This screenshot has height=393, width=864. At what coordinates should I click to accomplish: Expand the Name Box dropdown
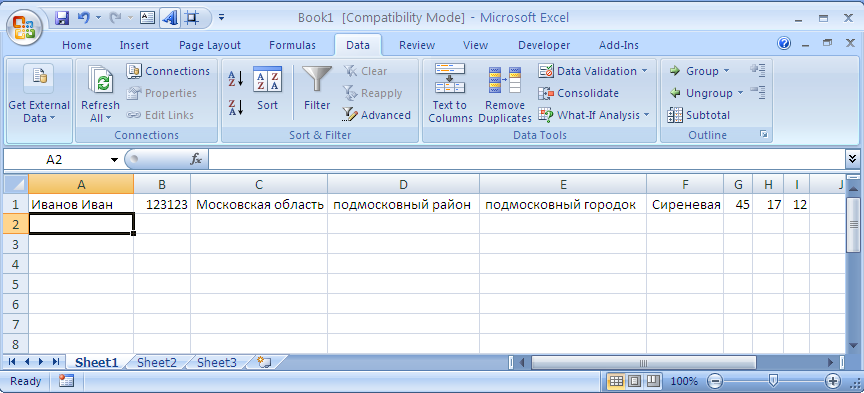click(115, 160)
